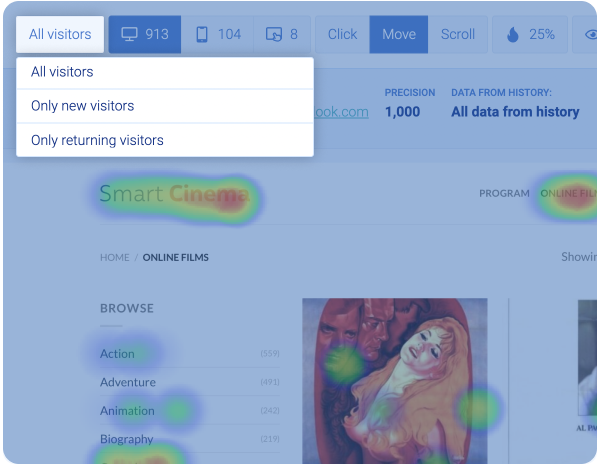
Task: Open the All visitors dropdown button
Action: pyautogui.click(x=60, y=34)
